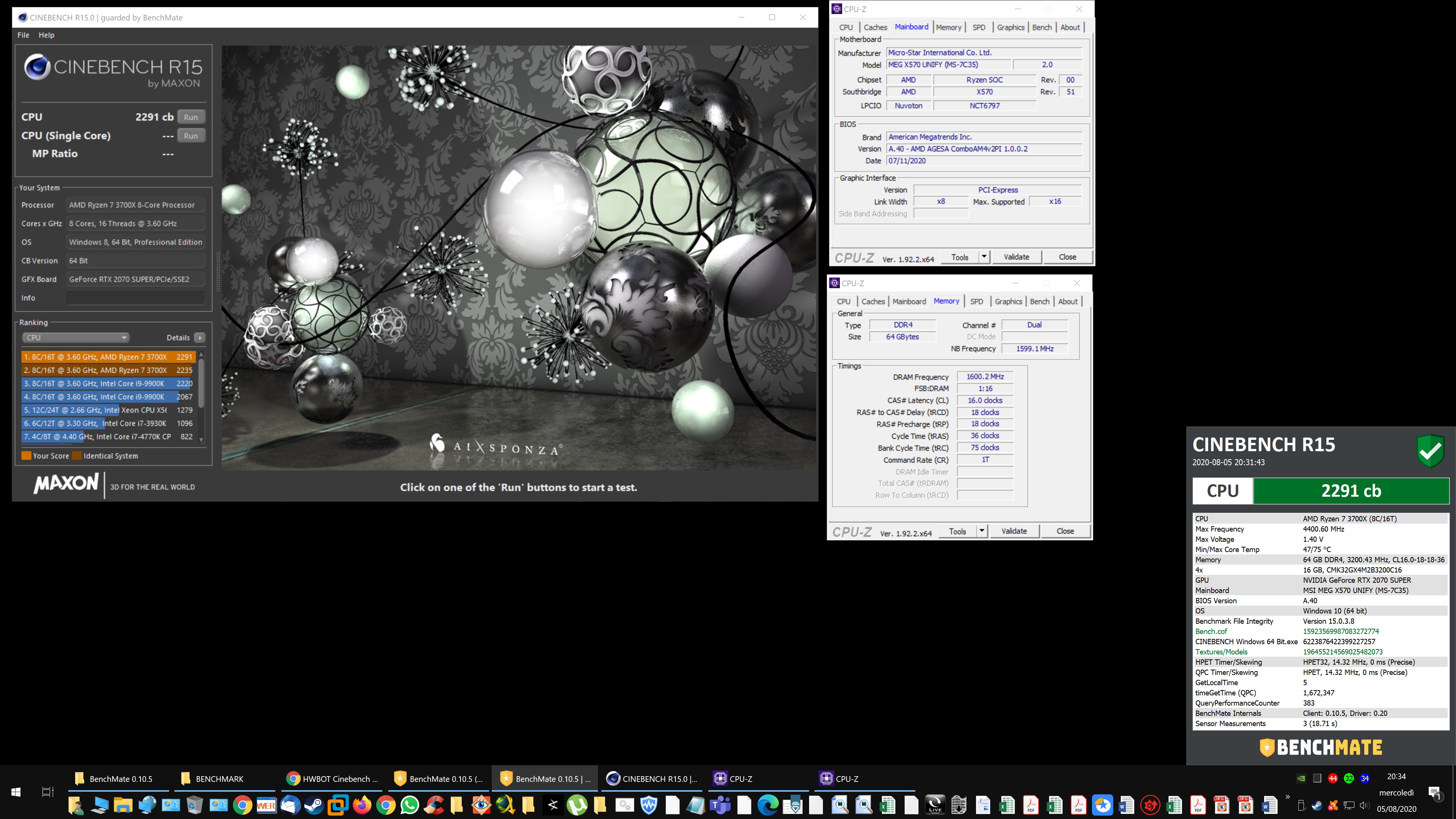Image resolution: width=1456 pixels, height=819 pixels.
Task: Click Validate in CPU-Z Mainboard window
Action: tap(1016, 257)
